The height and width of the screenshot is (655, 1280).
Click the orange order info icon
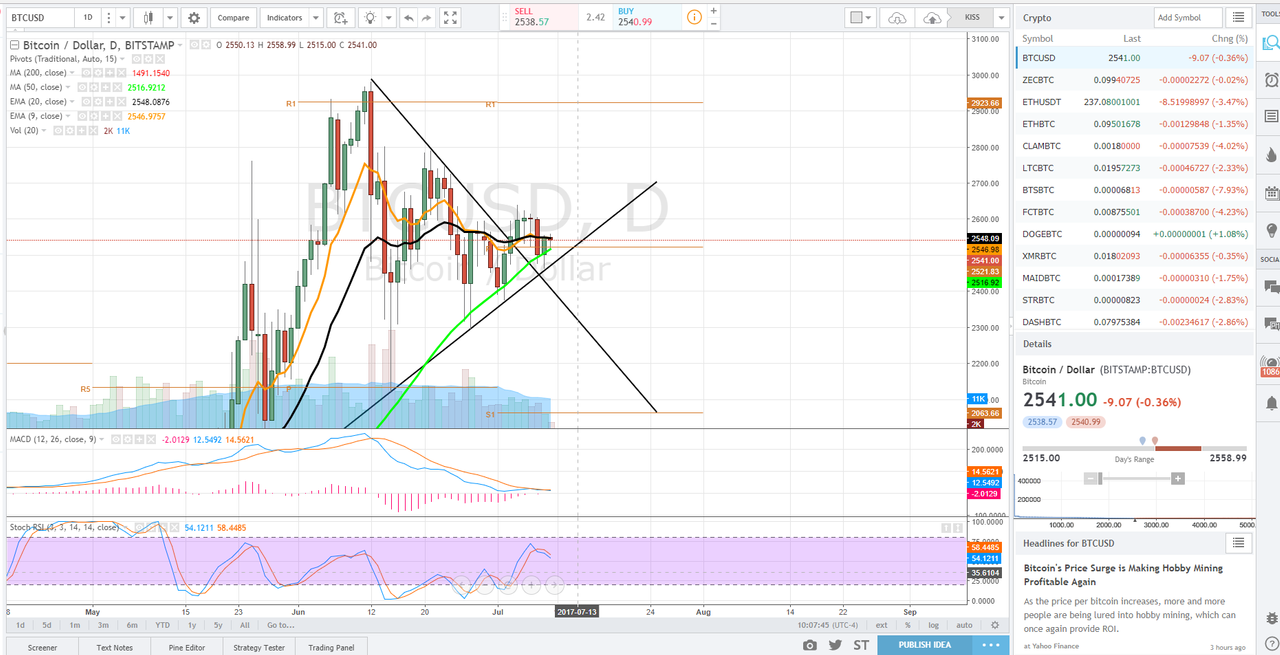[x=694, y=18]
